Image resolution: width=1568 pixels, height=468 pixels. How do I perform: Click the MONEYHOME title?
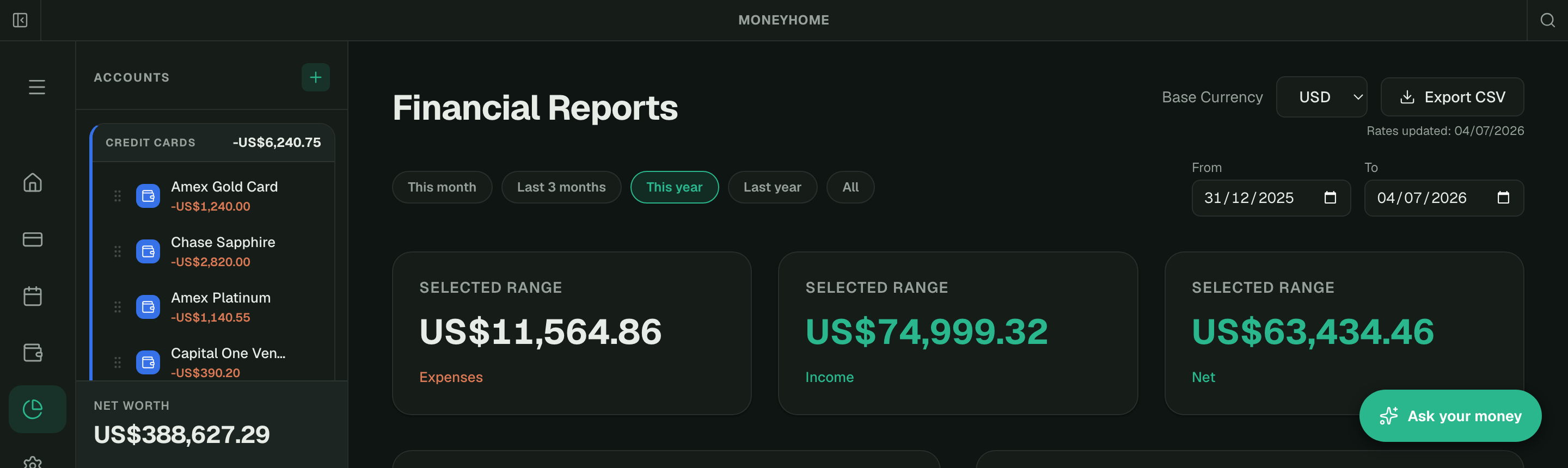(783, 20)
